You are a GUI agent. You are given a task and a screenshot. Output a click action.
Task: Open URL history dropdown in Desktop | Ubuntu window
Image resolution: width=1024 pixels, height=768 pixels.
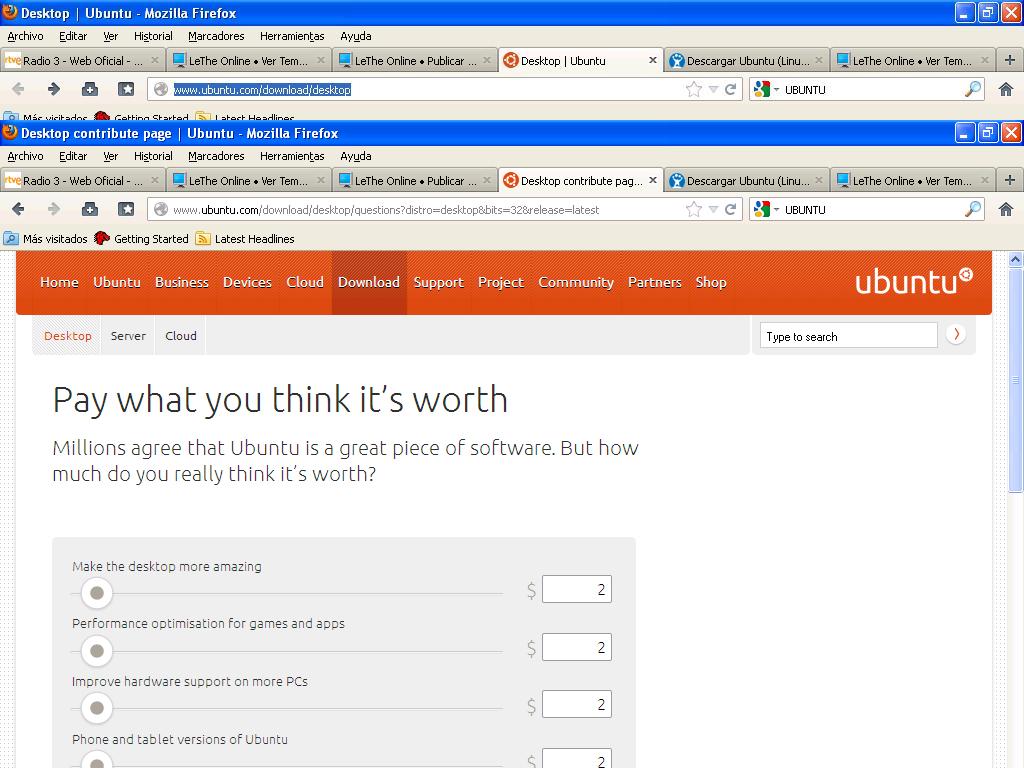[x=713, y=89]
